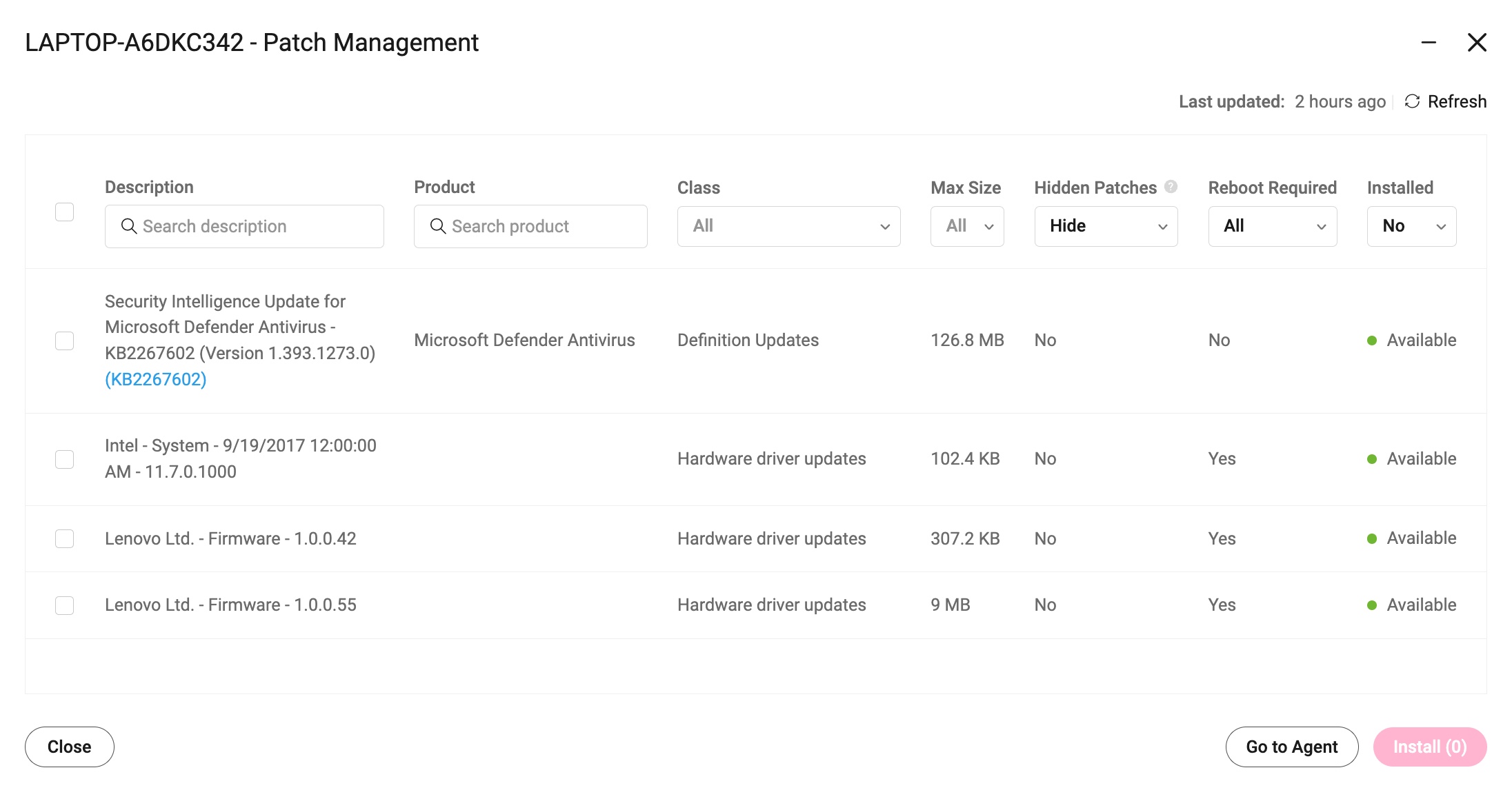Open the KB2267602 knowledge base link
This screenshot has height=790, width=1512.
click(155, 378)
